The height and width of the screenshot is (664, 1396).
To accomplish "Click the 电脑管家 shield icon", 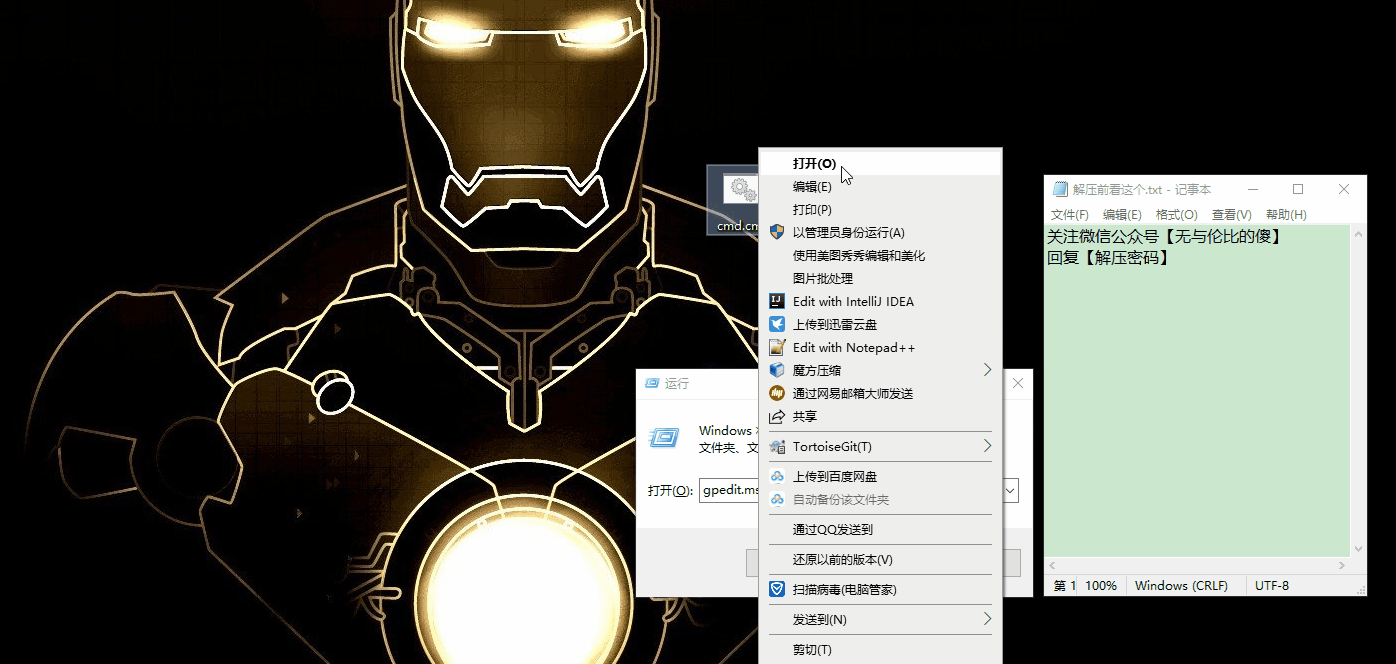I will point(777,590).
